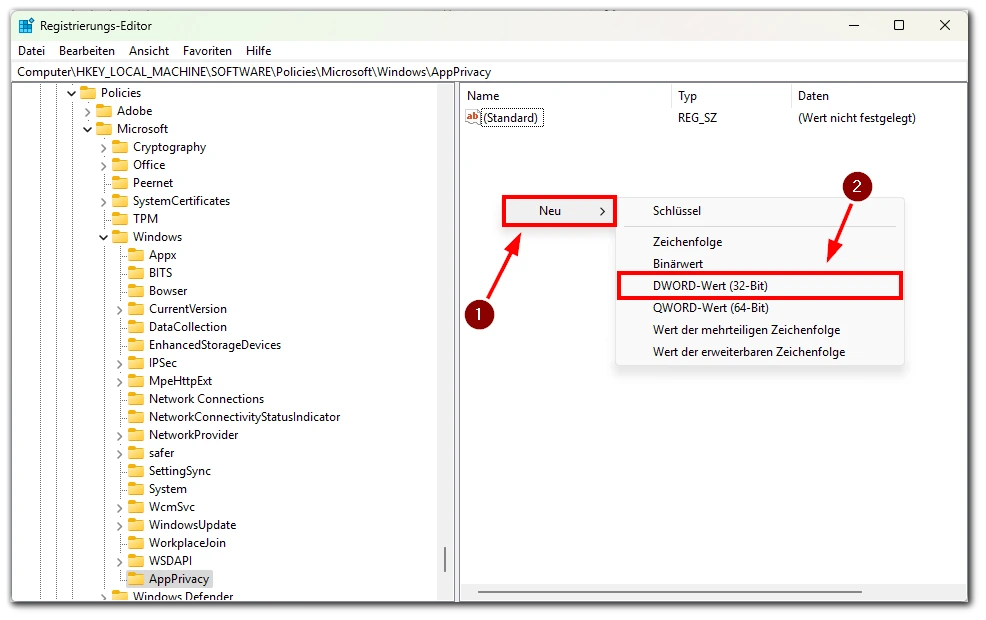Click the tree pane vertical scrollbar thumb
Screen dimensions: 986x620
tap(445, 559)
